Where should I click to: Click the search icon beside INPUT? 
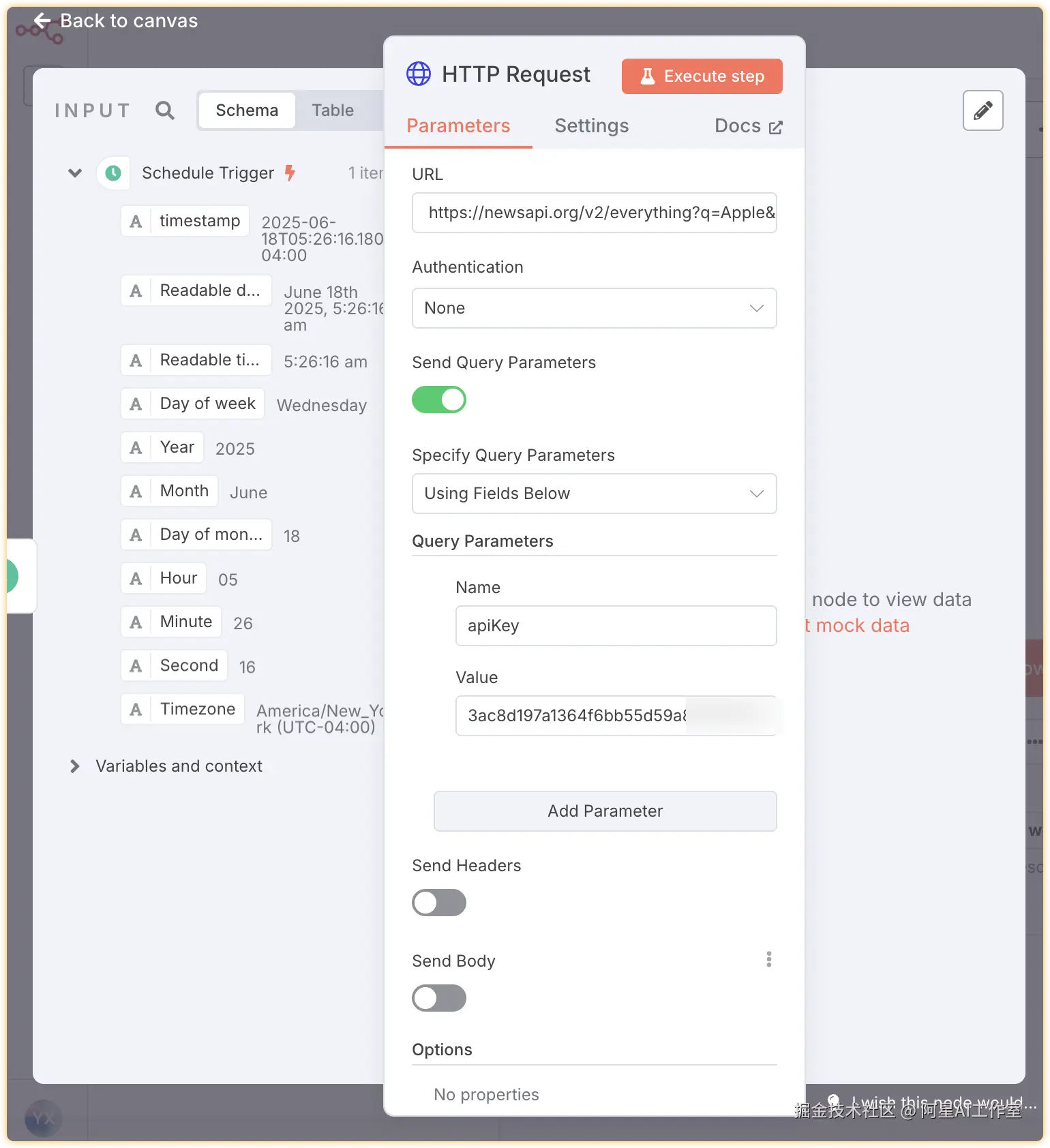165,110
